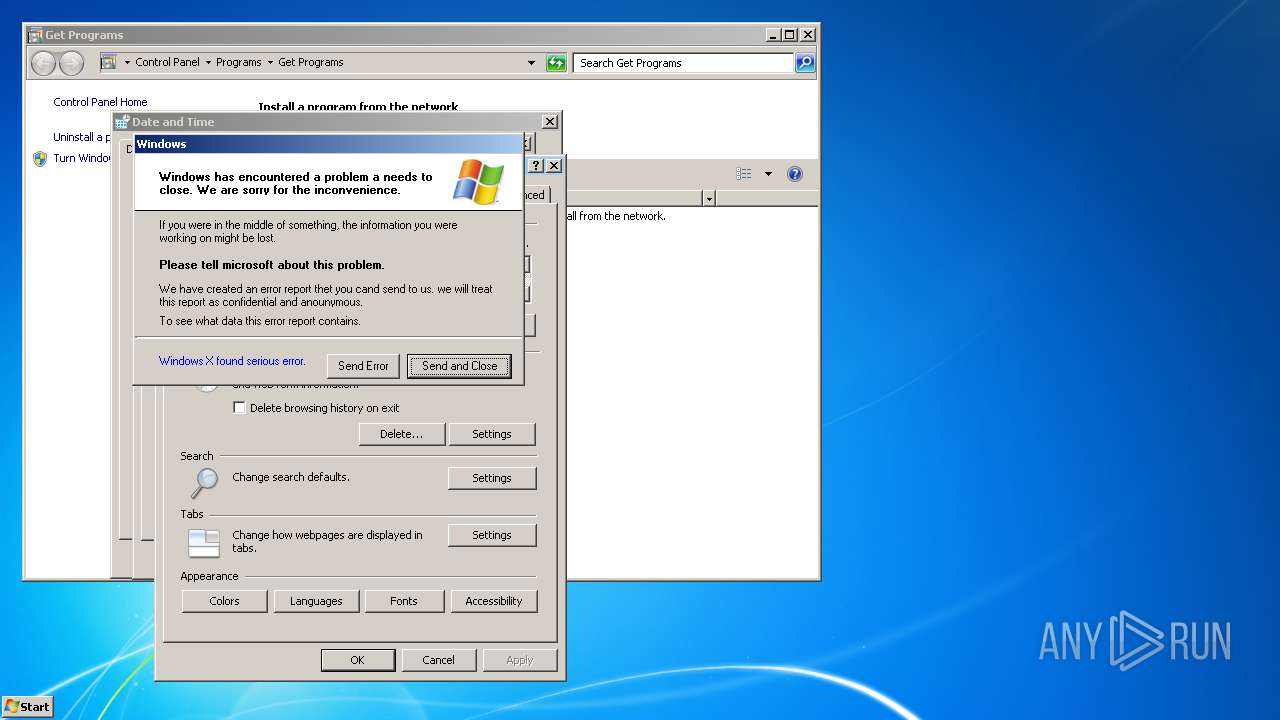Open the Accessibility button
The height and width of the screenshot is (720, 1280).
(x=494, y=601)
